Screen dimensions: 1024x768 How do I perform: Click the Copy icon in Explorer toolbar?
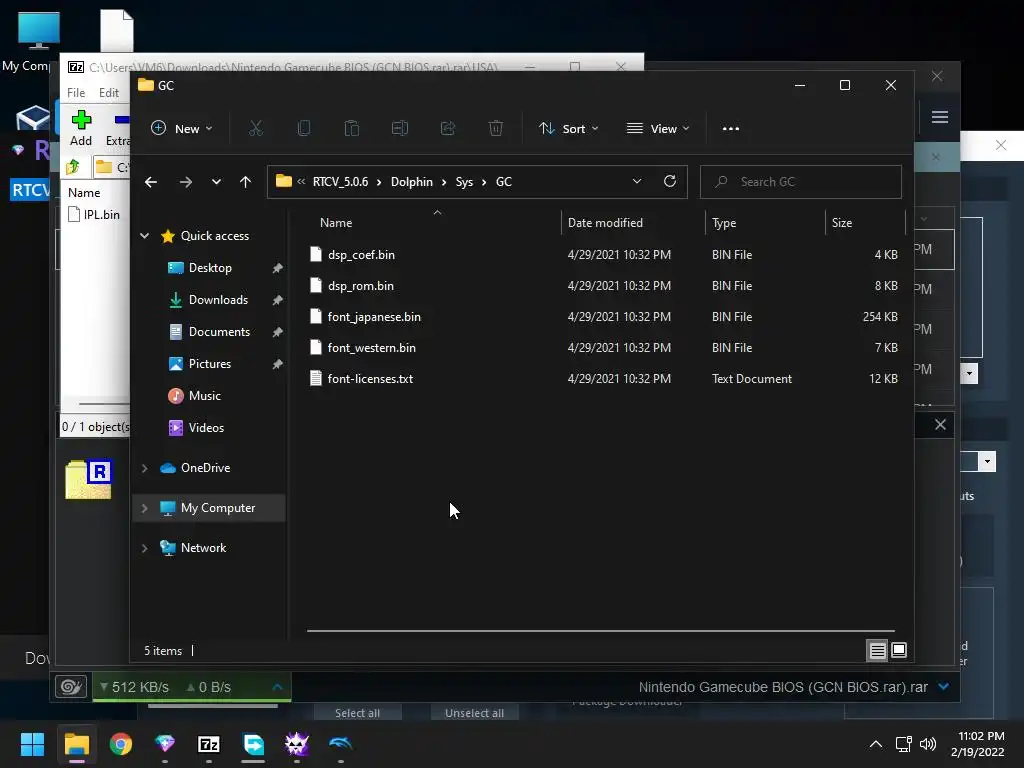click(304, 128)
